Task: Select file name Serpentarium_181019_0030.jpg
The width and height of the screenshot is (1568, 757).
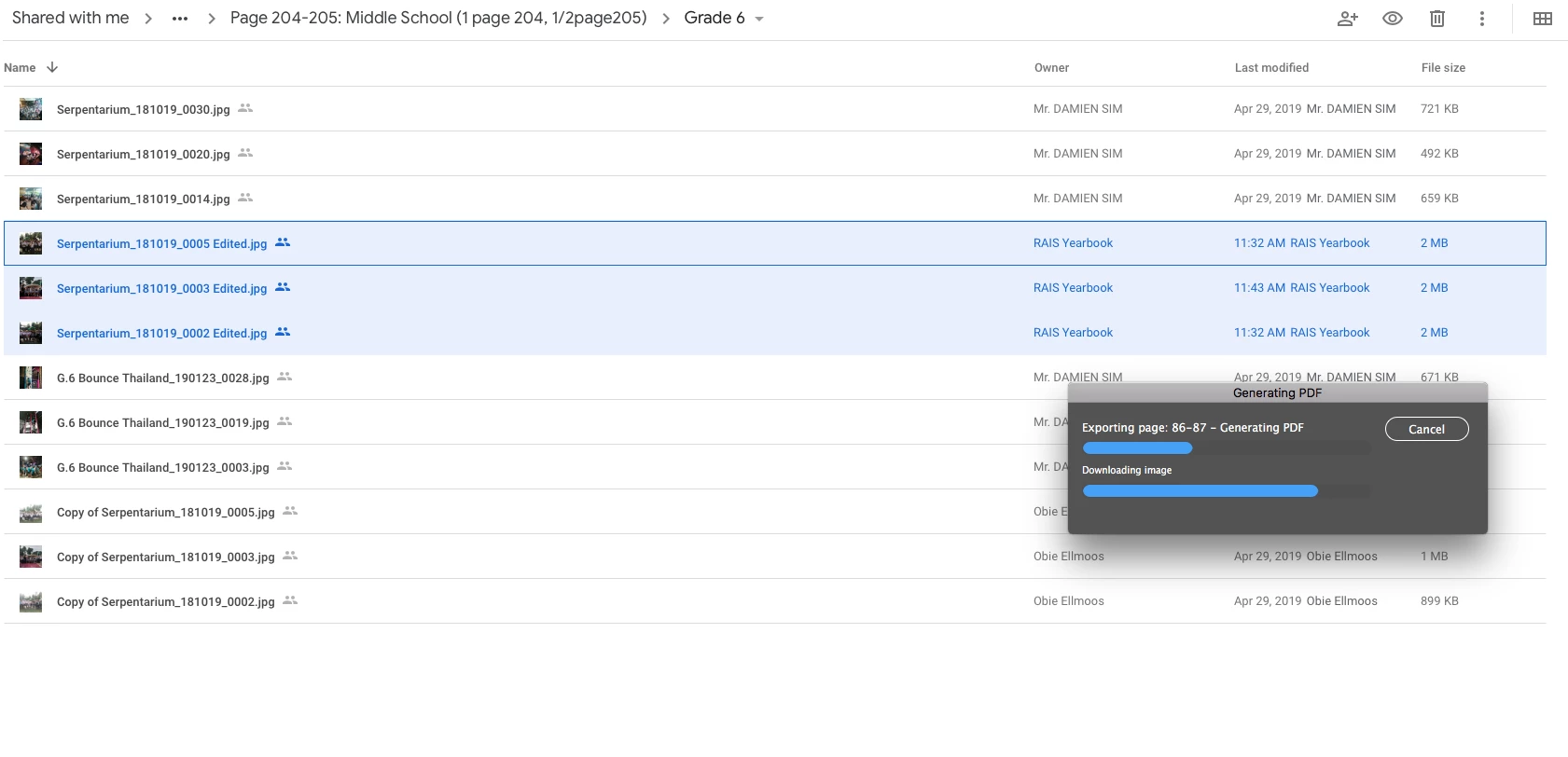Action: point(143,110)
